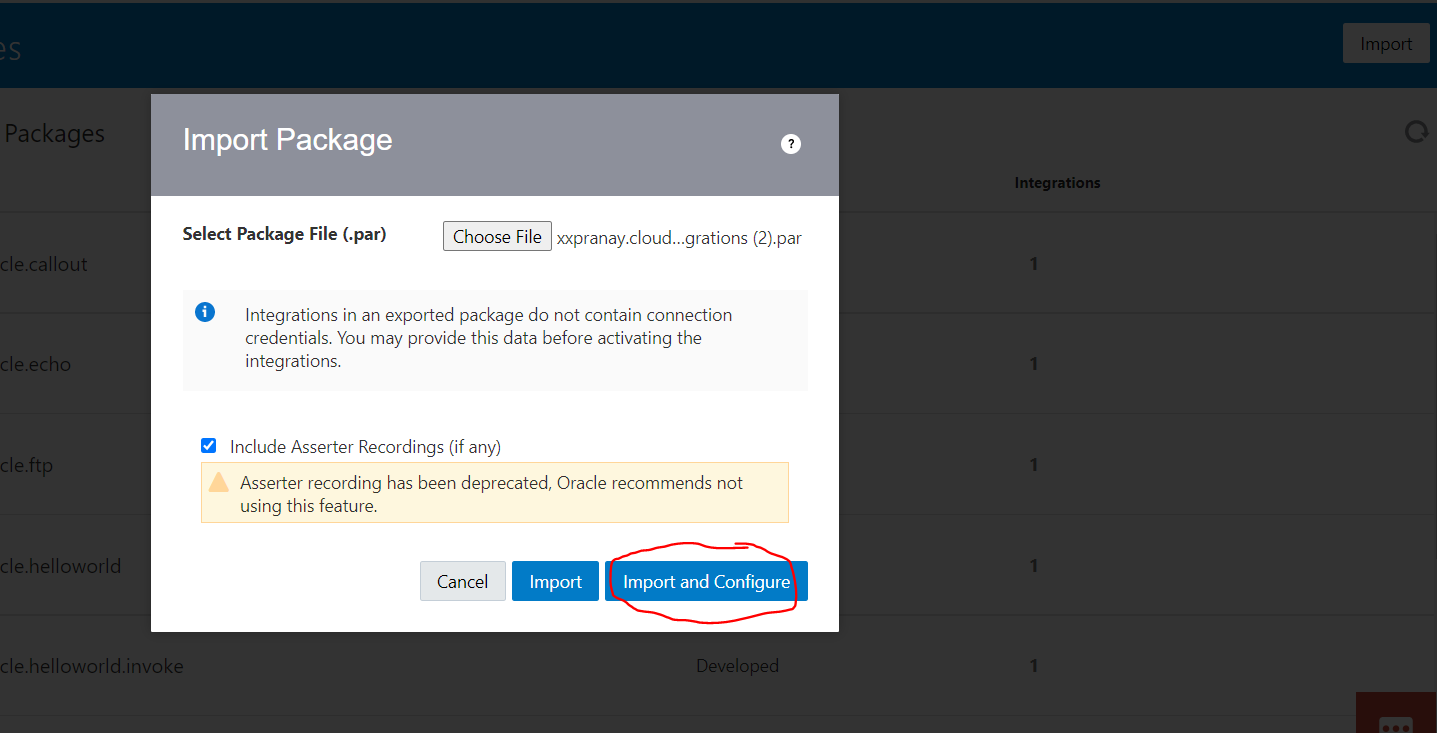Click the deprecation warning triangle icon
Image resolution: width=1437 pixels, height=733 pixels.
[219, 482]
